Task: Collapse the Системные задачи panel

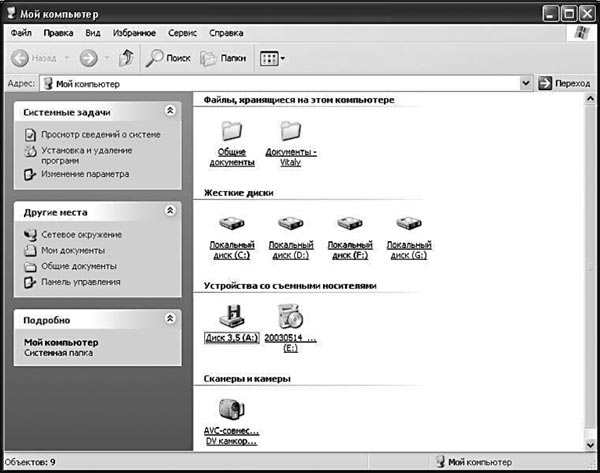Action: click(x=170, y=111)
